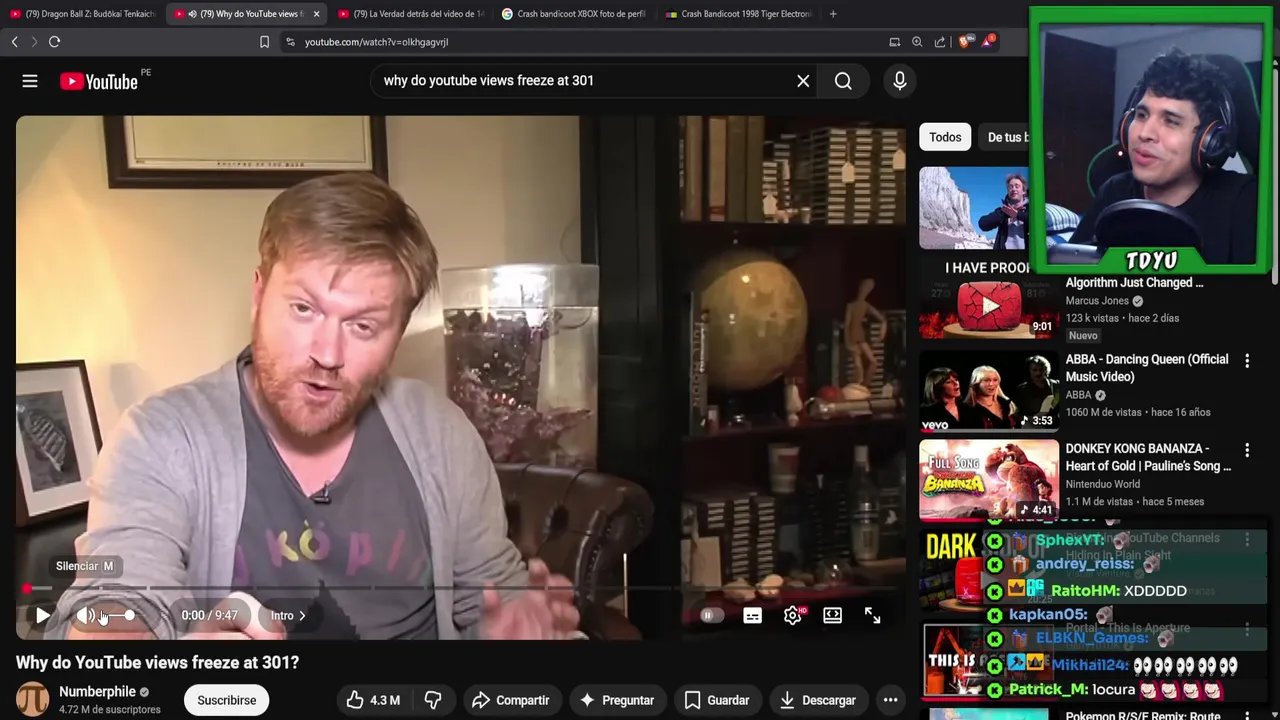Open Brave Shields lion icon
Image resolution: width=1280 pixels, height=720 pixels.
pyautogui.click(x=965, y=42)
